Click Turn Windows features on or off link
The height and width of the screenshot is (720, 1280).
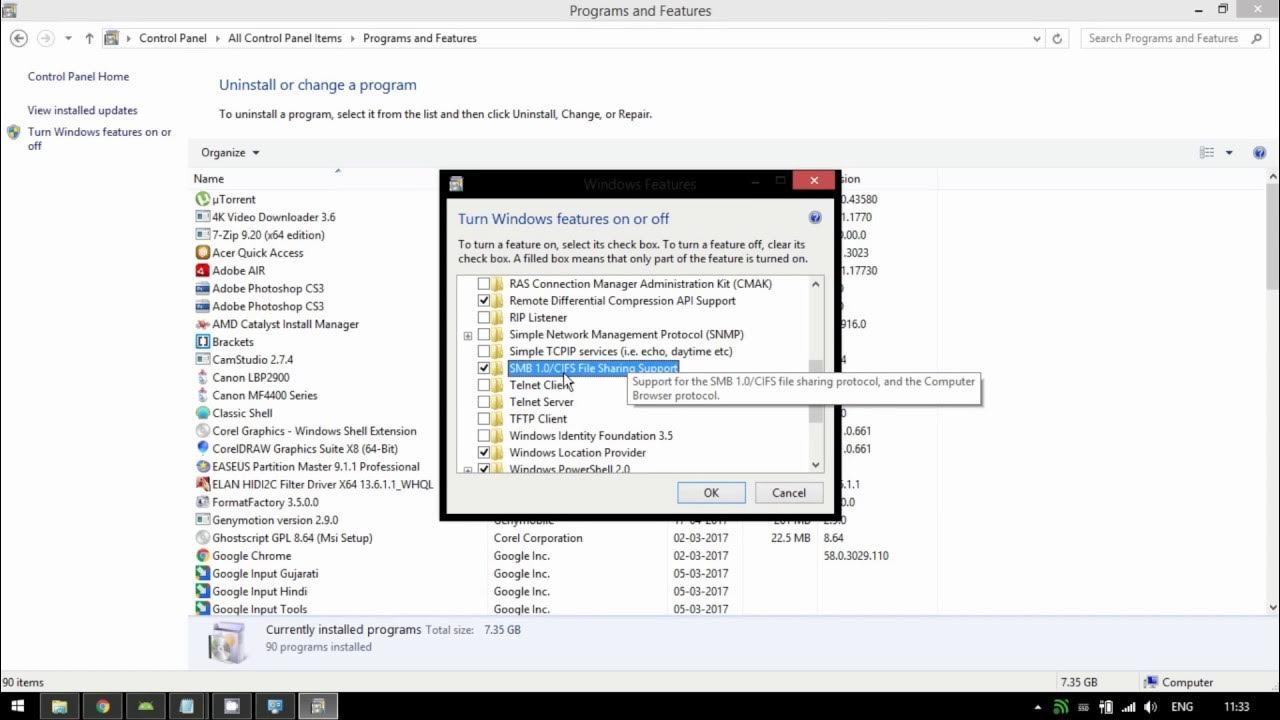99,139
